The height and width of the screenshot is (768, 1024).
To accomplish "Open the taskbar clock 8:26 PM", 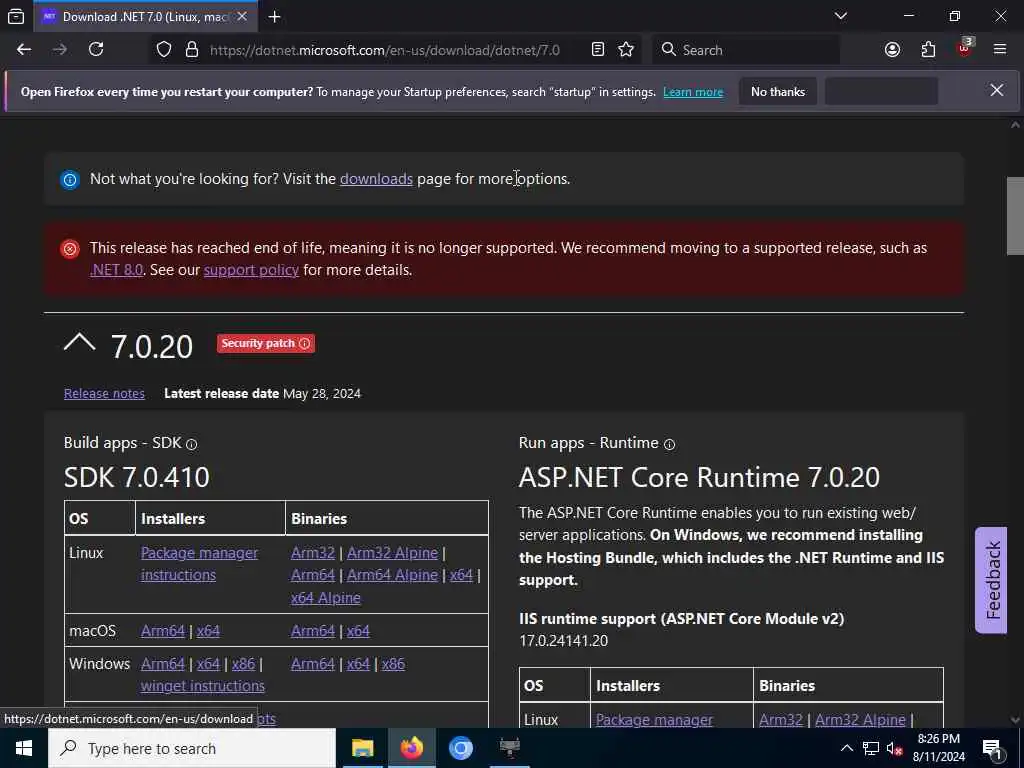I will tap(938, 748).
